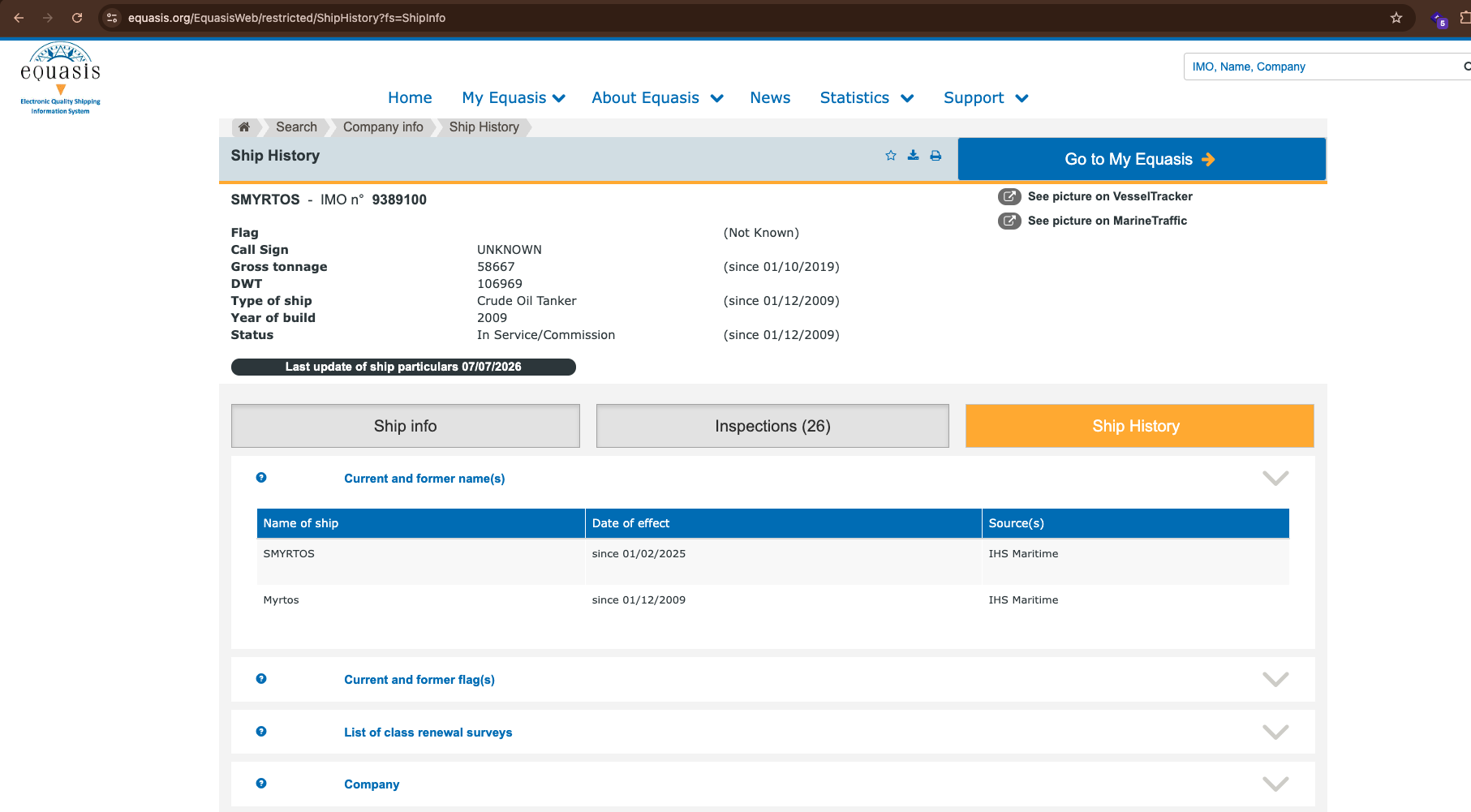Click Current and former flag(s) heading
Image resolution: width=1471 pixels, height=812 pixels.
419,680
